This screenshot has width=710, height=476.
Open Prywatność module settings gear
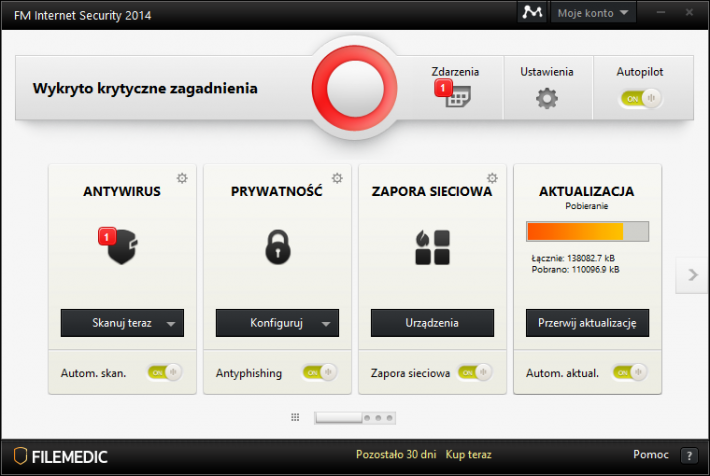click(337, 178)
